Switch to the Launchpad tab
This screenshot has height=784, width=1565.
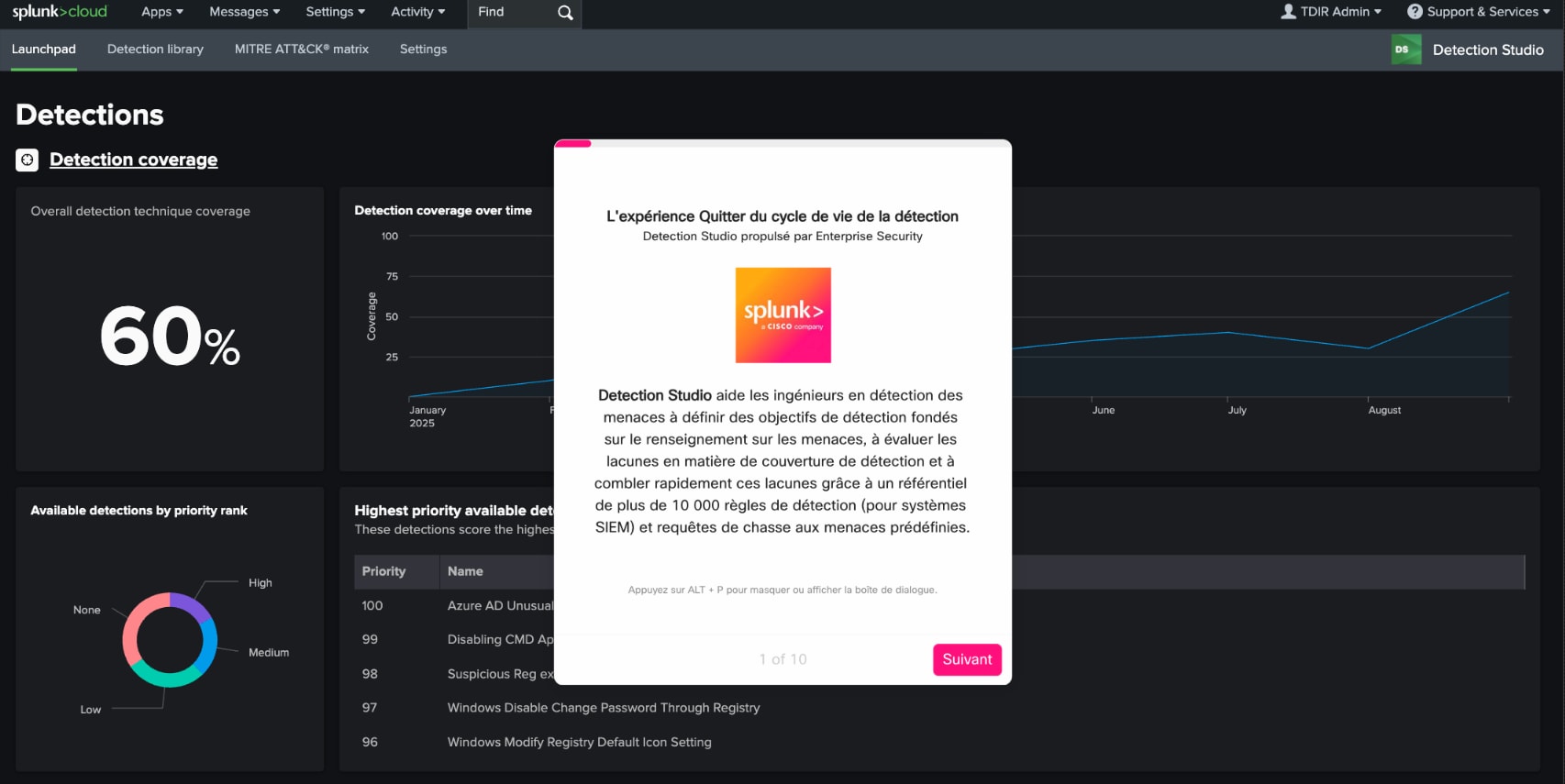(44, 50)
